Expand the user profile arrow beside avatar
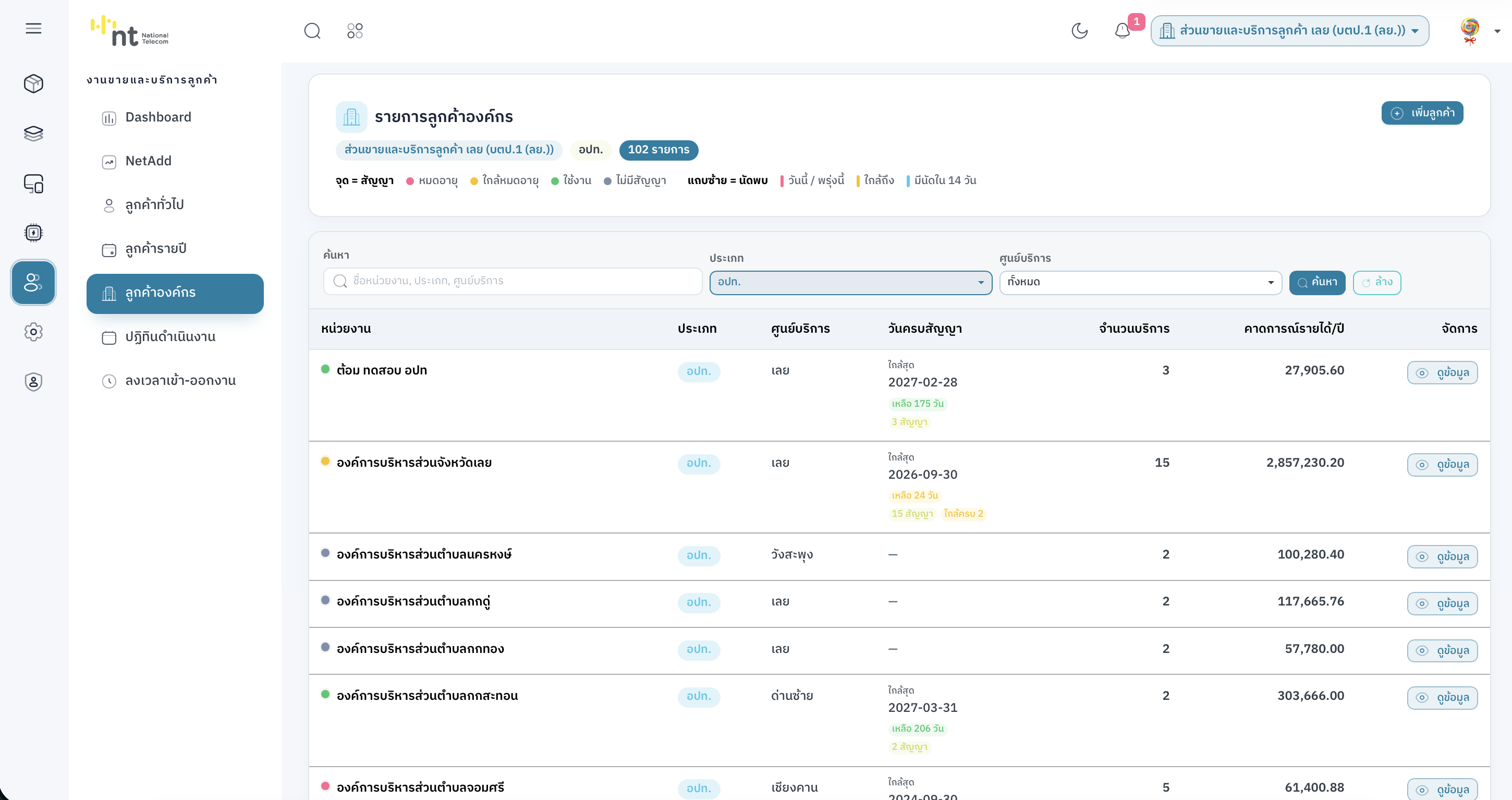Screen dimensions: 1512x800 1497,31
